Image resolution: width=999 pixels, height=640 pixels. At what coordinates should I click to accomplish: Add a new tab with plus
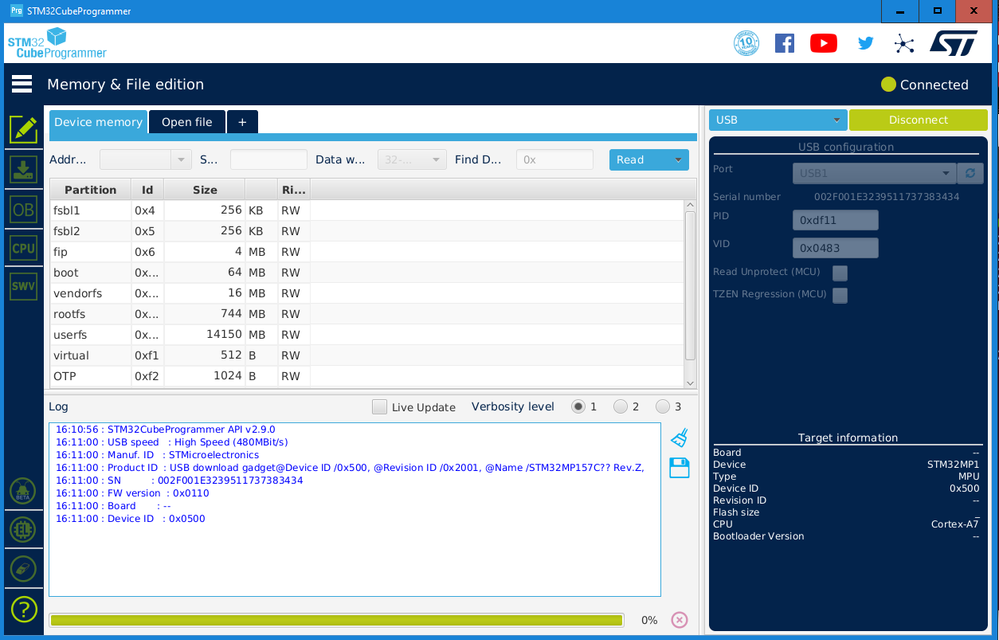242,122
